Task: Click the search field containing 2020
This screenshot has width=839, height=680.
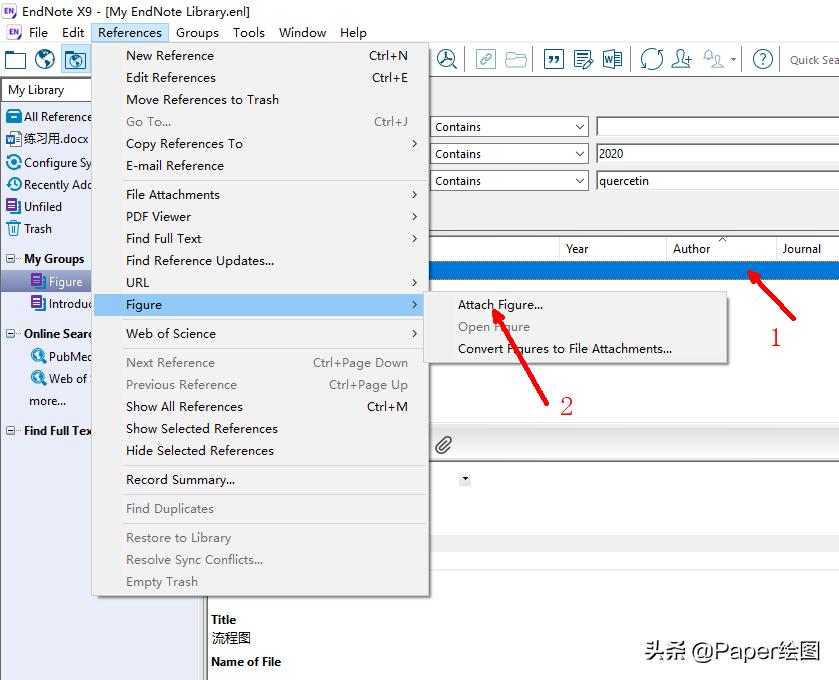Action: coord(715,154)
